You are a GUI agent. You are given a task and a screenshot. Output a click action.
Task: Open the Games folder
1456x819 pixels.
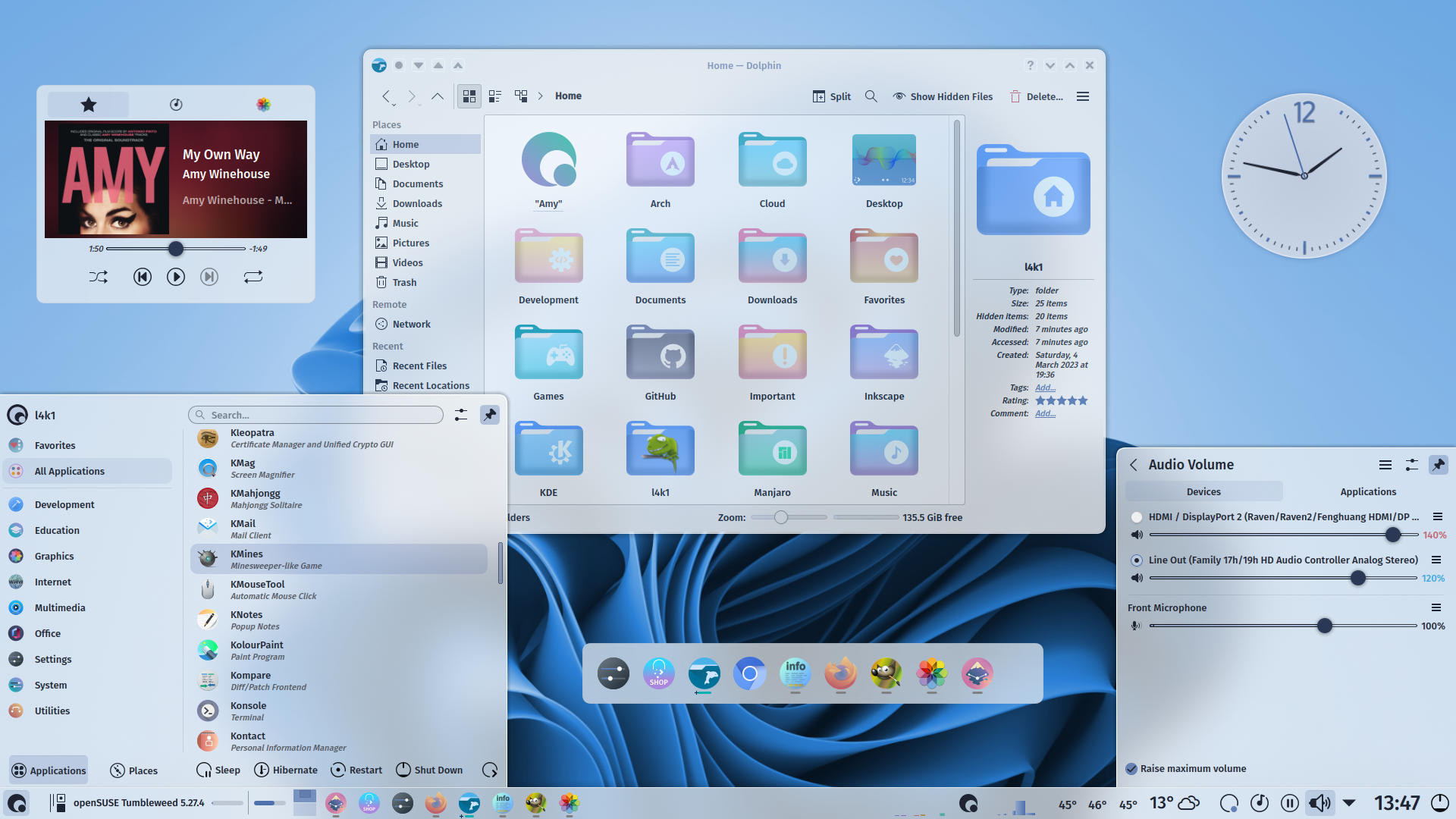[x=548, y=362]
